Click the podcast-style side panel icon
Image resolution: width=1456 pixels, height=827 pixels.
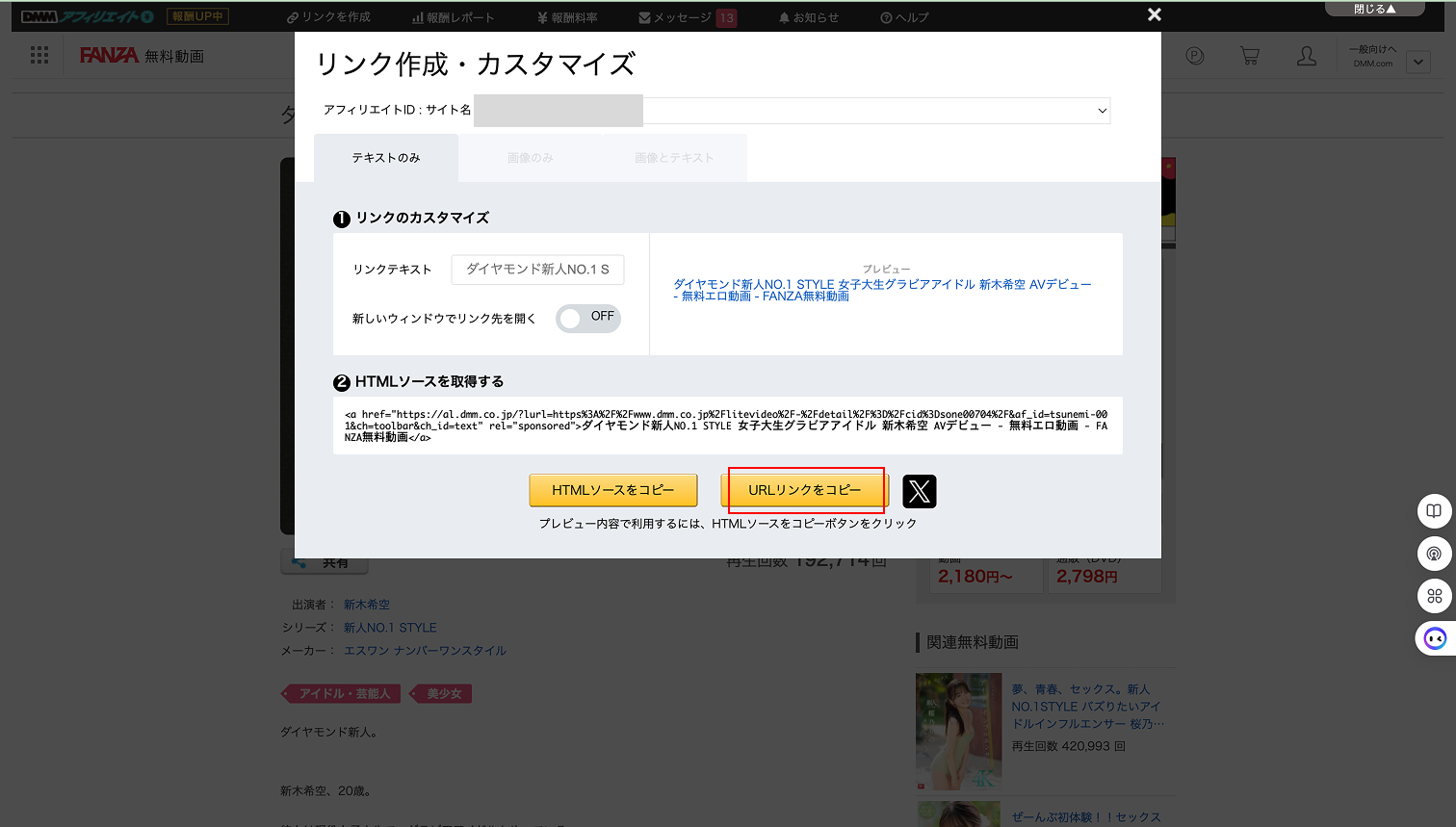click(x=1434, y=554)
